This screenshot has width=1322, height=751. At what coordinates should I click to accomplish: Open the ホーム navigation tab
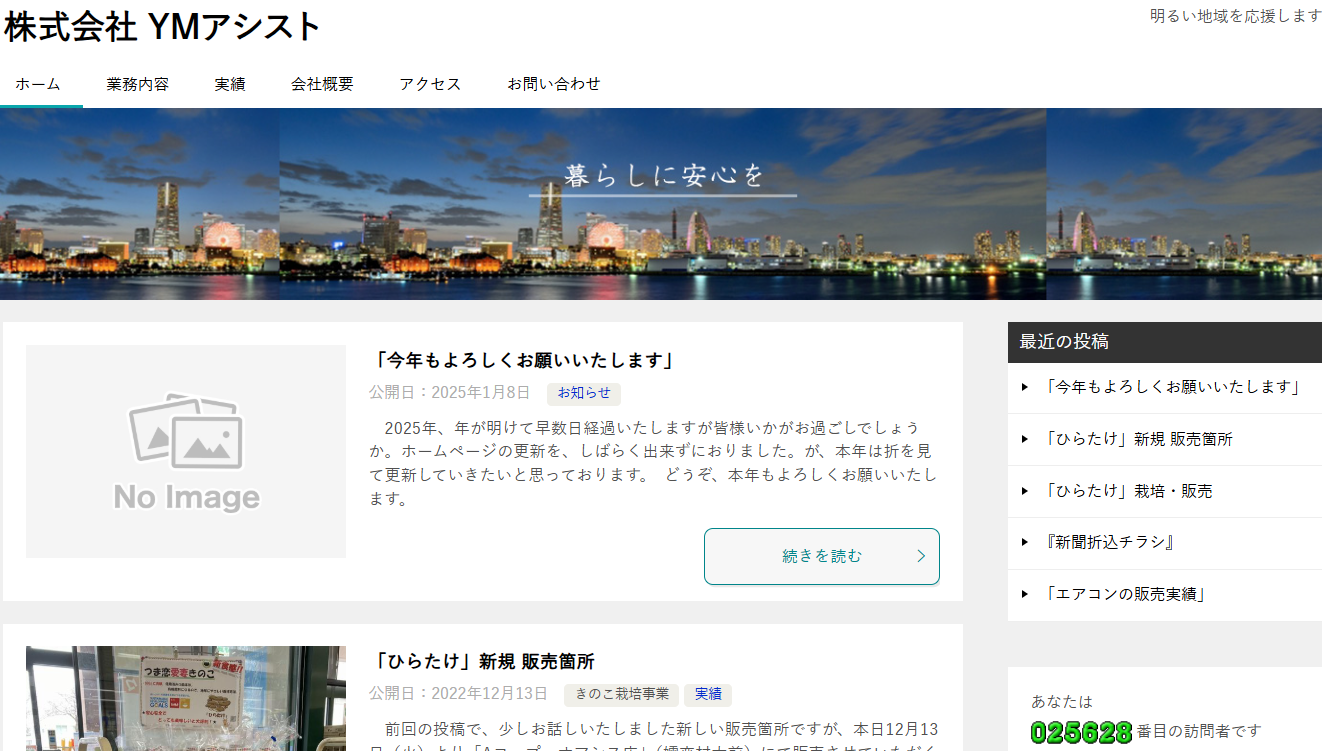(38, 84)
